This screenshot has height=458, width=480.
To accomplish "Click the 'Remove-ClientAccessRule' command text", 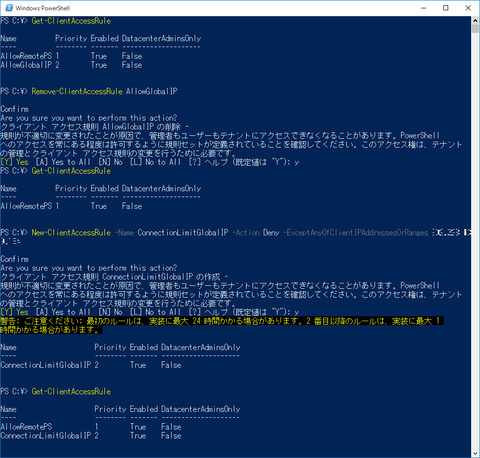I will (77, 91).
